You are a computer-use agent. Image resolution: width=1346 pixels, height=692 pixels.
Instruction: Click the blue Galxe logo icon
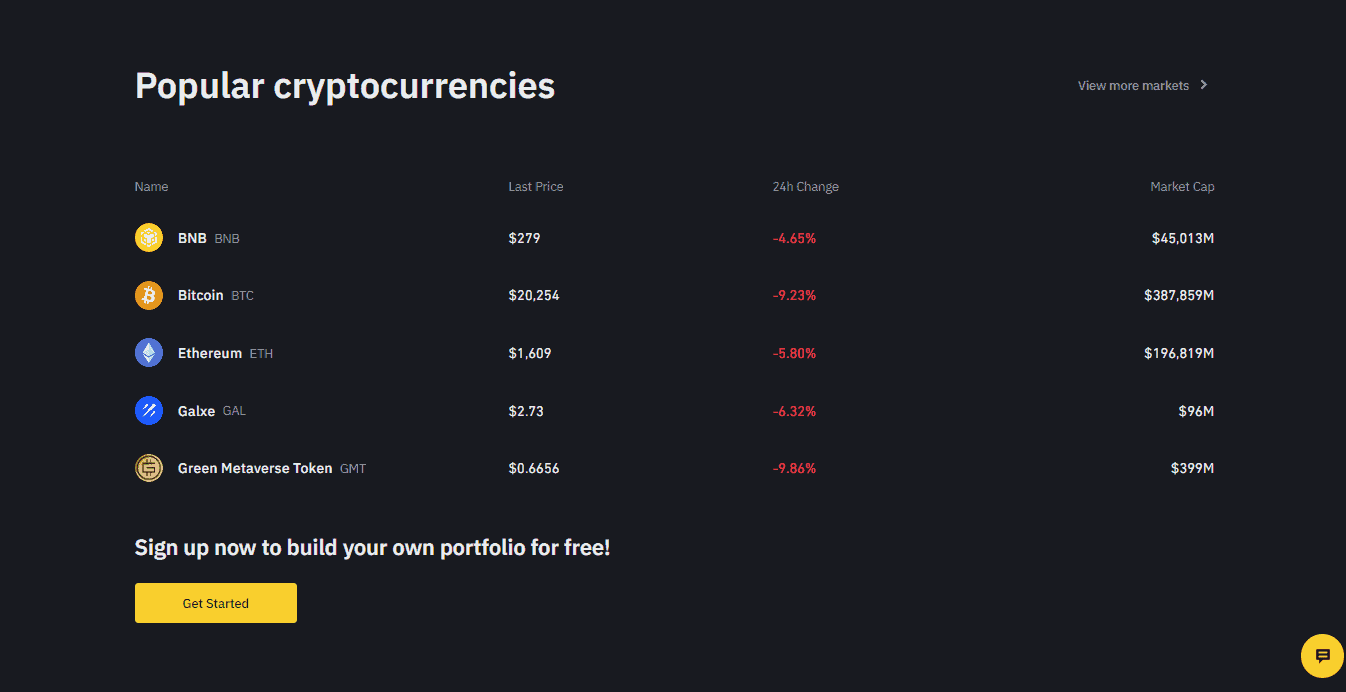pos(149,410)
